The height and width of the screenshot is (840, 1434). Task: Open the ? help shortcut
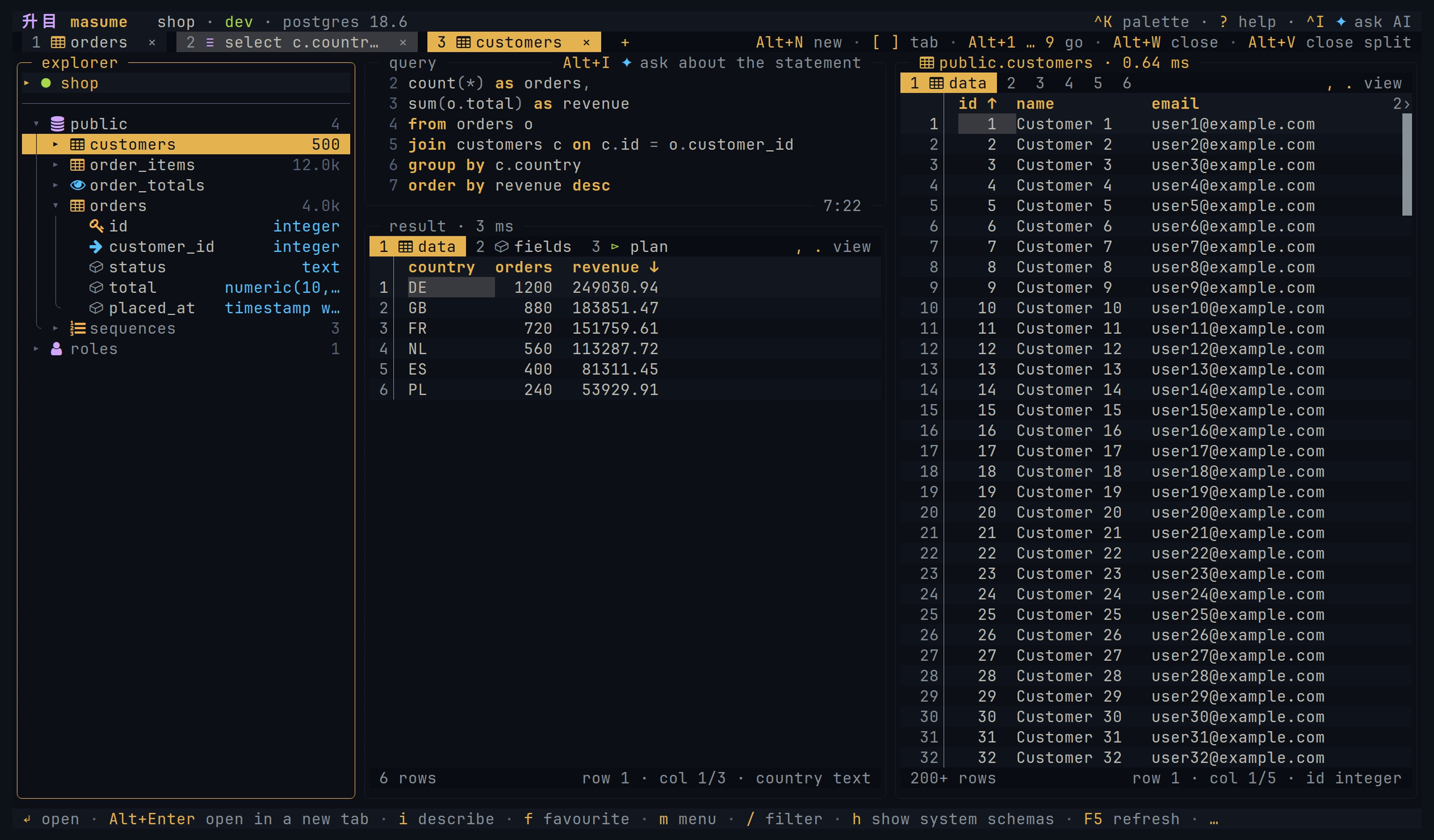pos(1247,22)
